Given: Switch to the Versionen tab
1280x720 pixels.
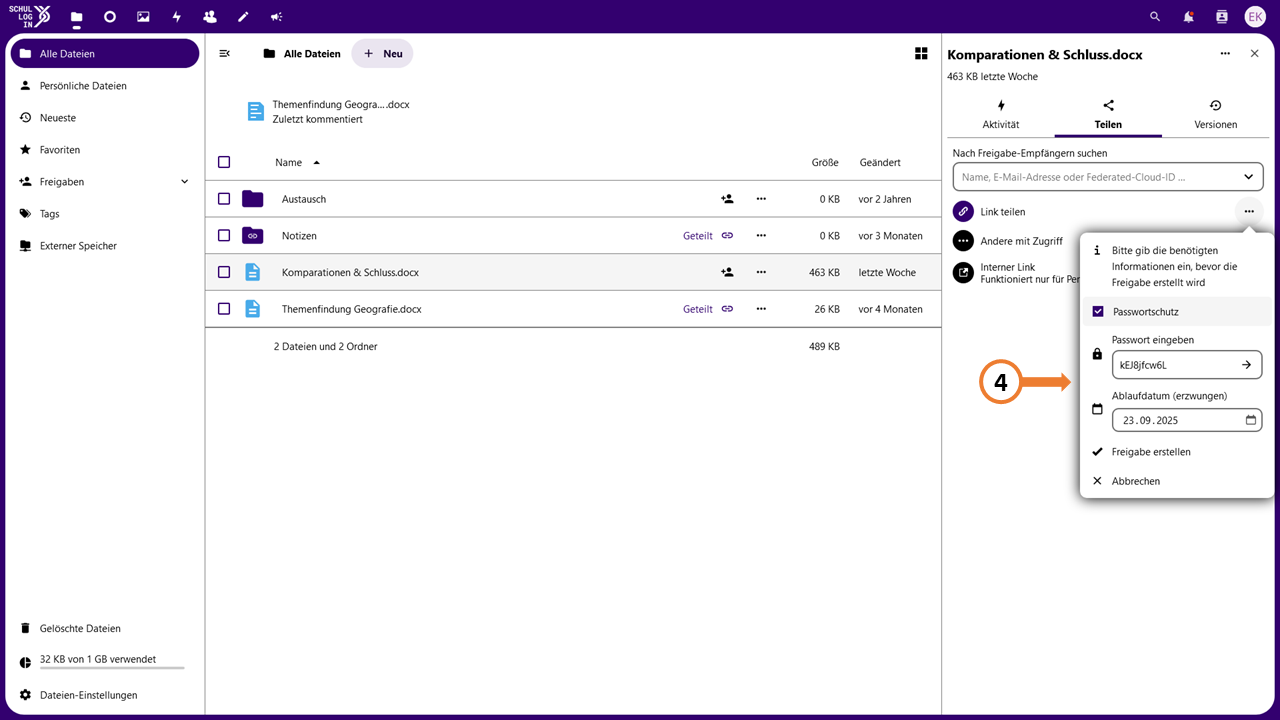Looking at the screenshot, I should click(x=1216, y=115).
